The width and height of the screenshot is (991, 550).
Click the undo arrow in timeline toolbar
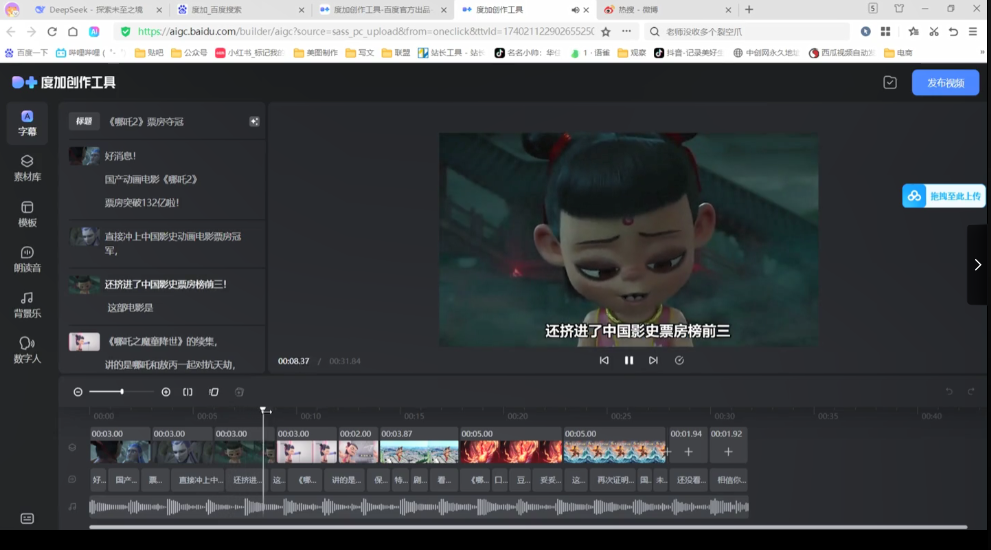coord(949,392)
